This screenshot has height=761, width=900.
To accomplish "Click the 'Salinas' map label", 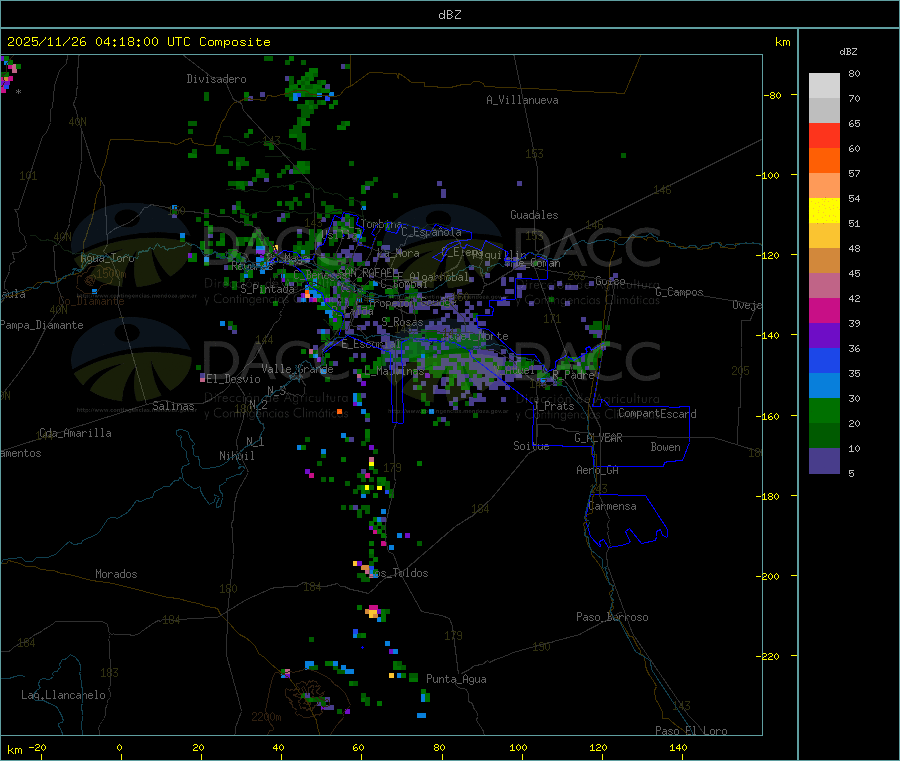I will (173, 406).
